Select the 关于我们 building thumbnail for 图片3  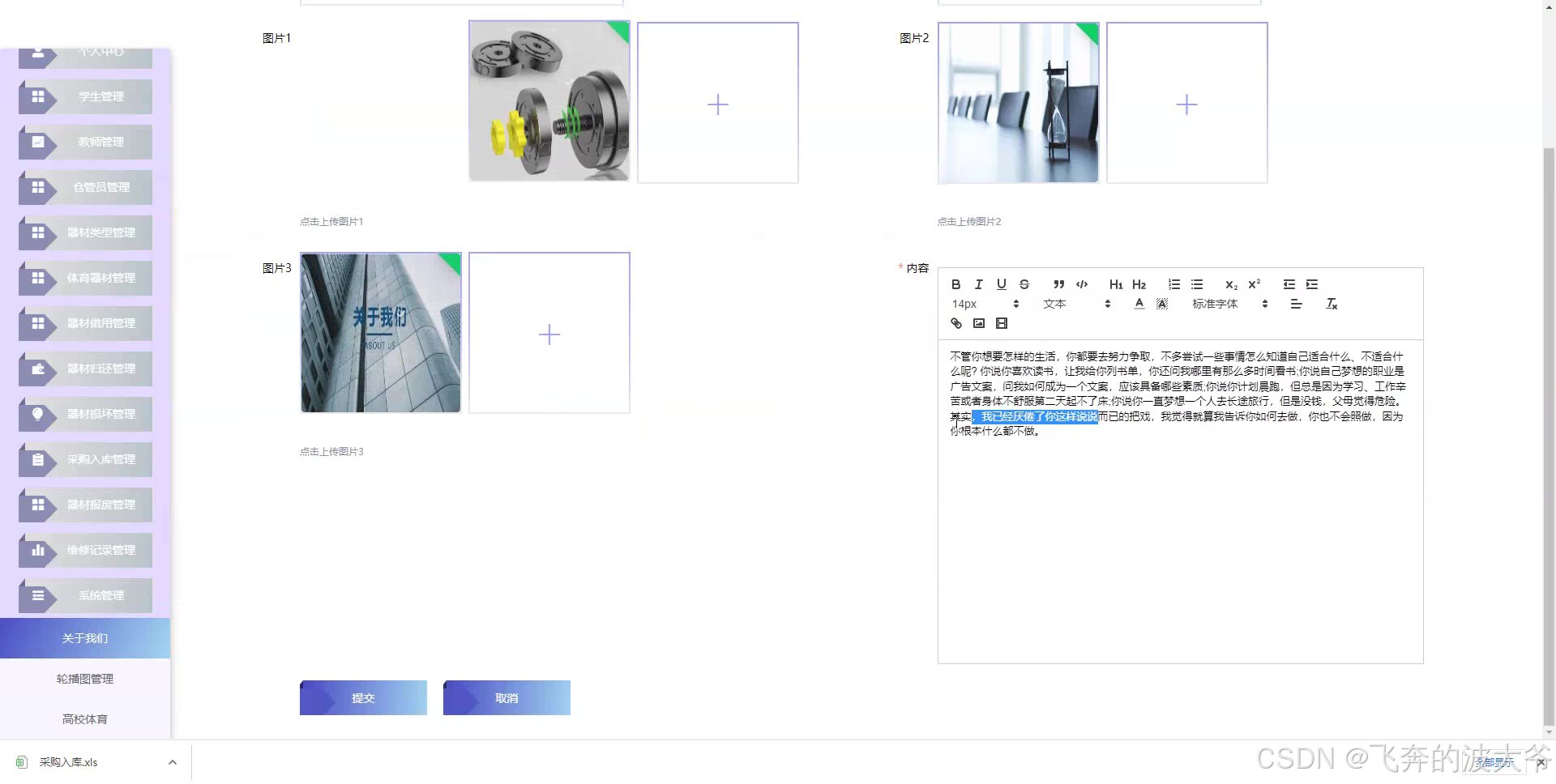click(x=381, y=333)
